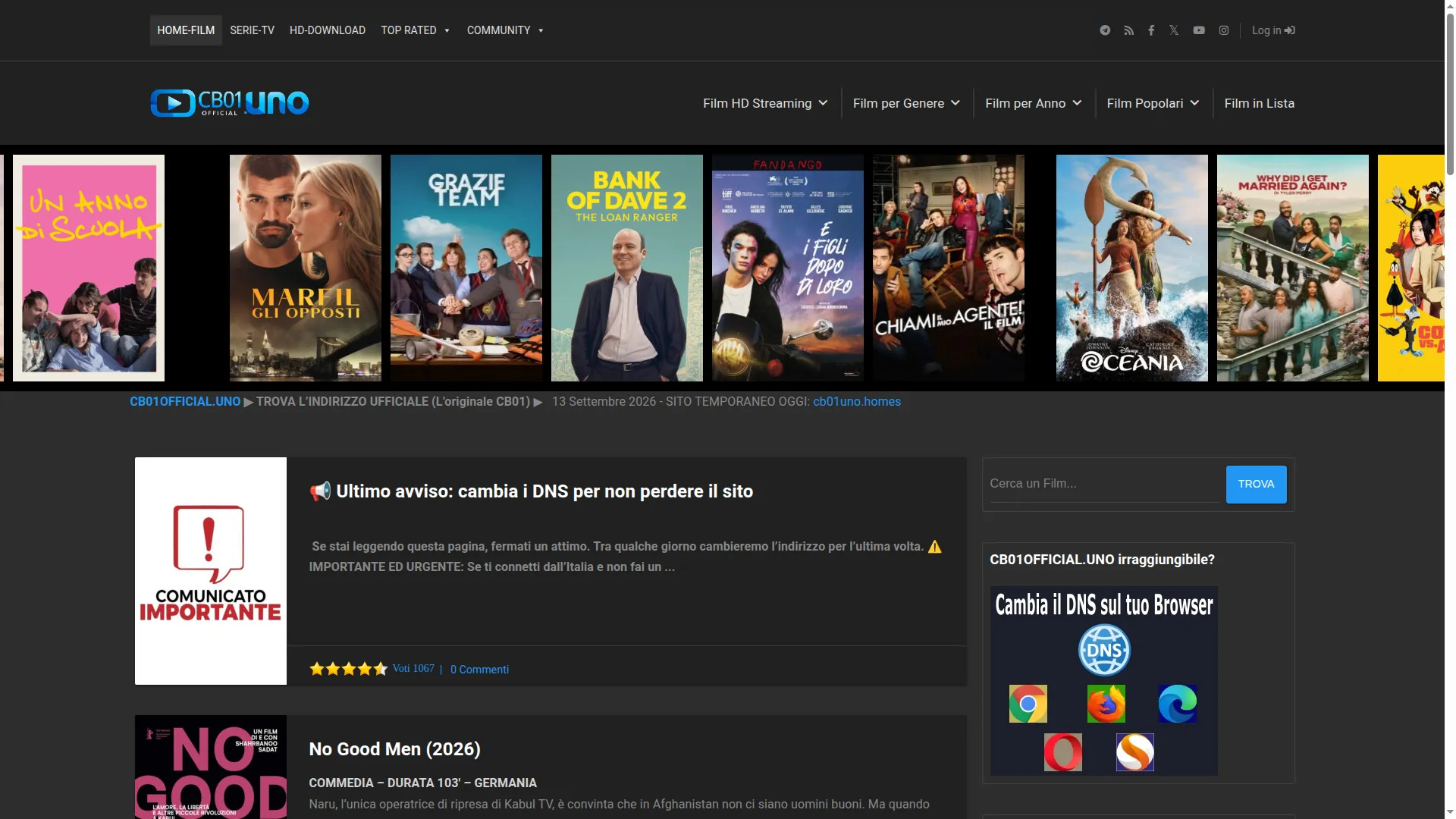Go to the SERIE-TV section

252,30
